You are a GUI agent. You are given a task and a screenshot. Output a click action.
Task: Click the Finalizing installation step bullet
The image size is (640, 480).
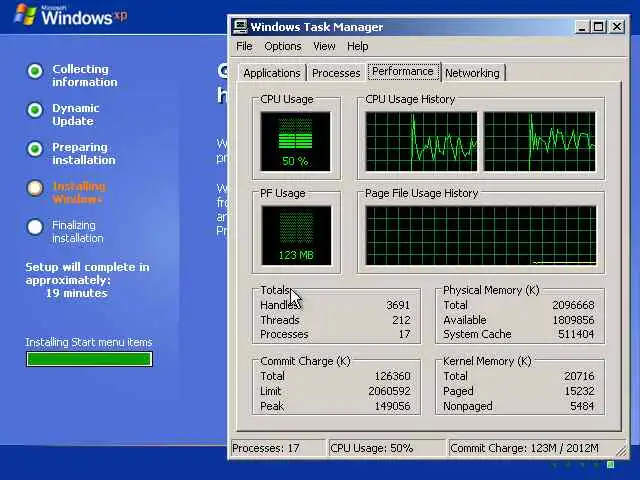pos(35,227)
